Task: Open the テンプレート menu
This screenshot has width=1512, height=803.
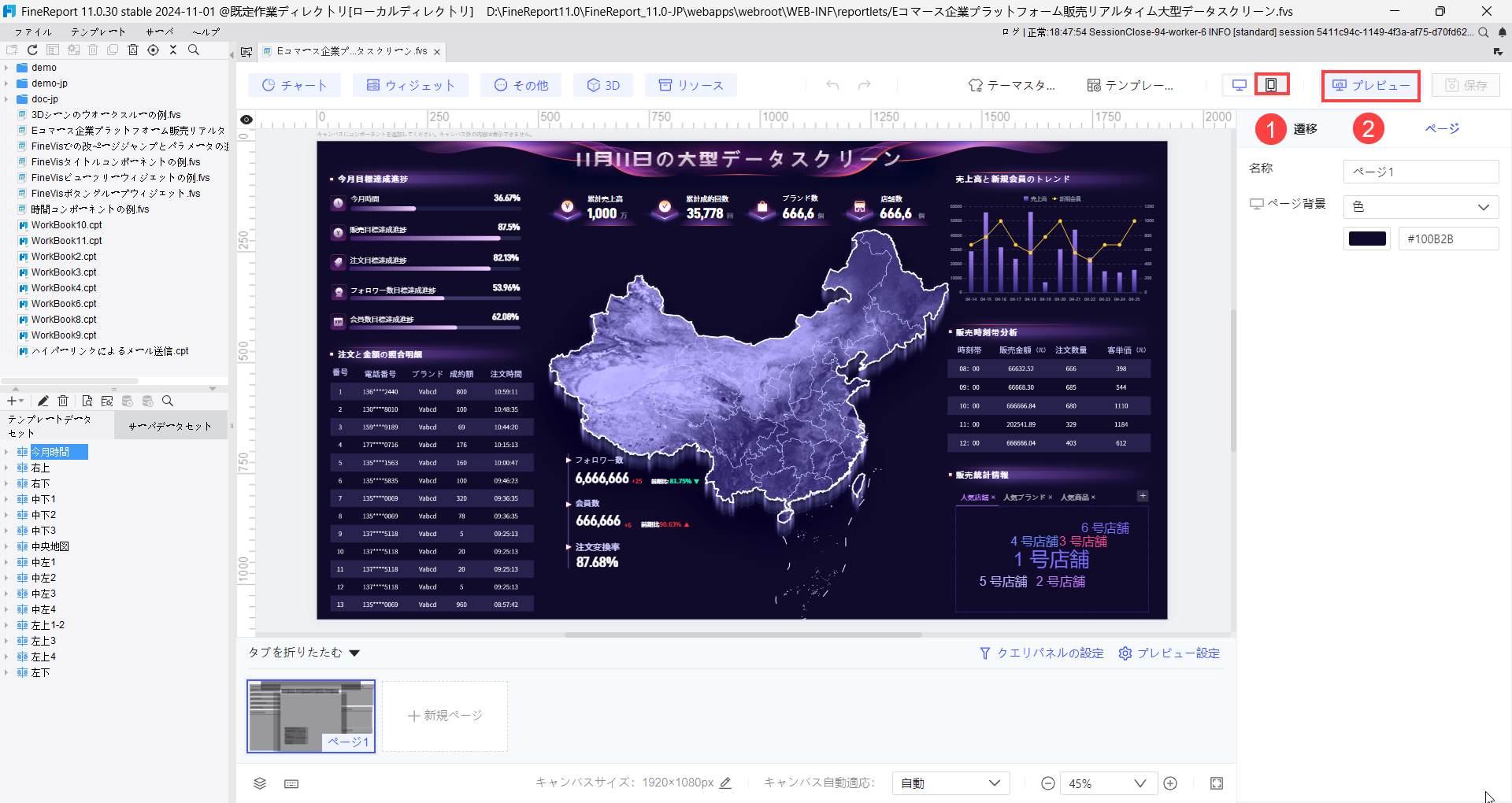Action: (98, 31)
